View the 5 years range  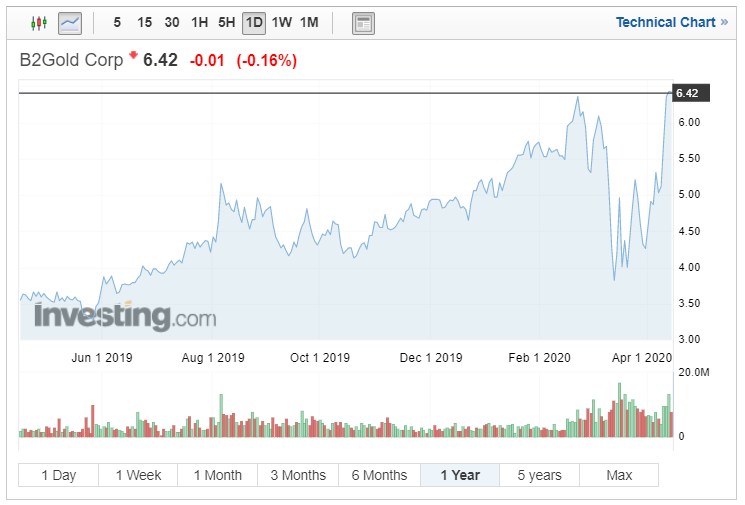(540, 475)
